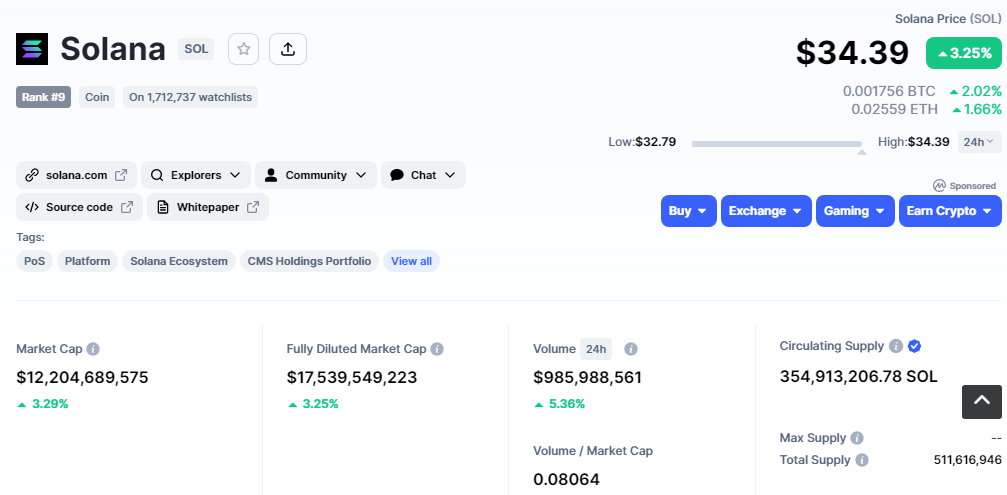This screenshot has width=1007, height=495.
Task: Click the Max Supply info icon
Action: coord(857,439)
